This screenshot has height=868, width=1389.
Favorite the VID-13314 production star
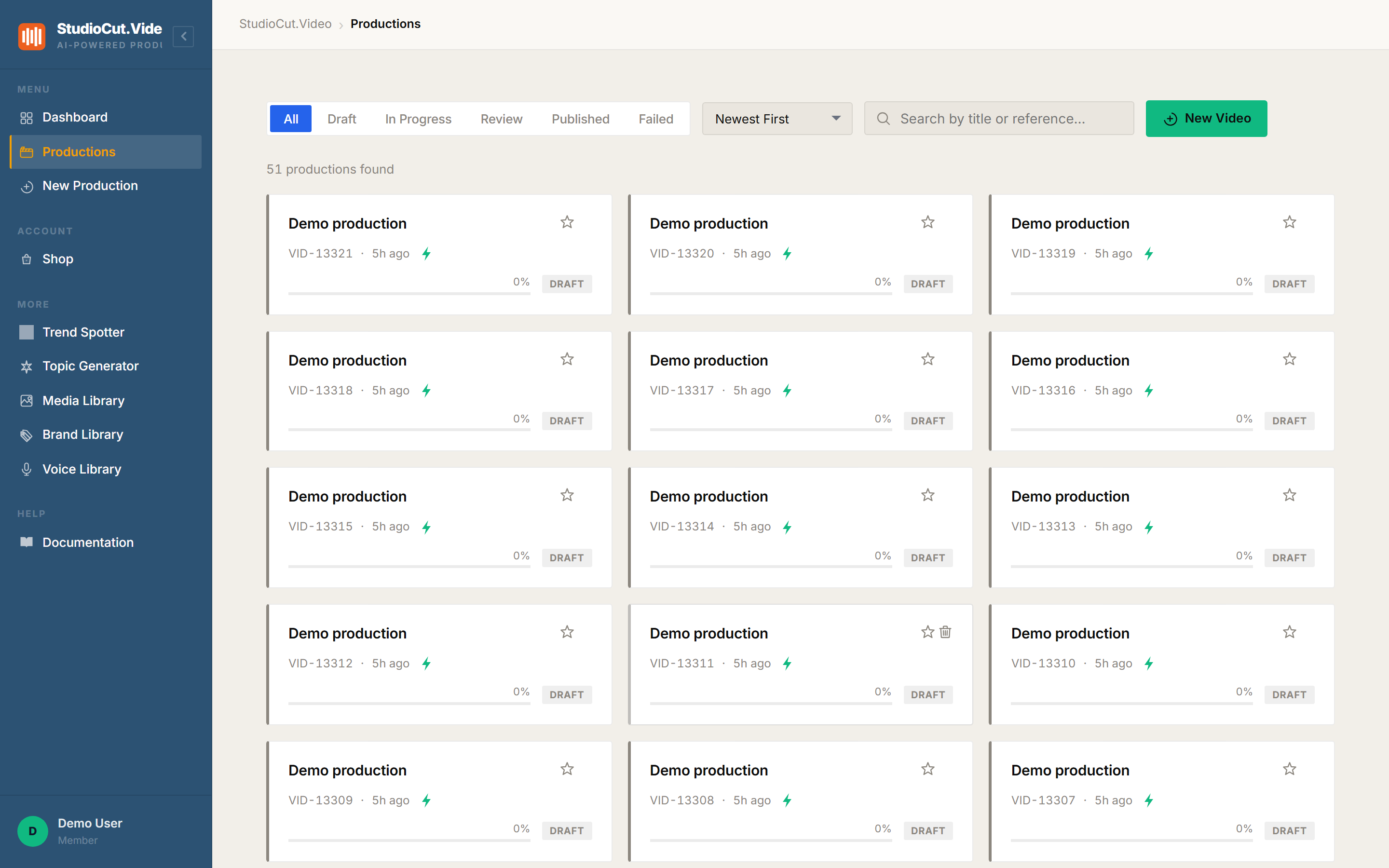(x=928, y=495)
